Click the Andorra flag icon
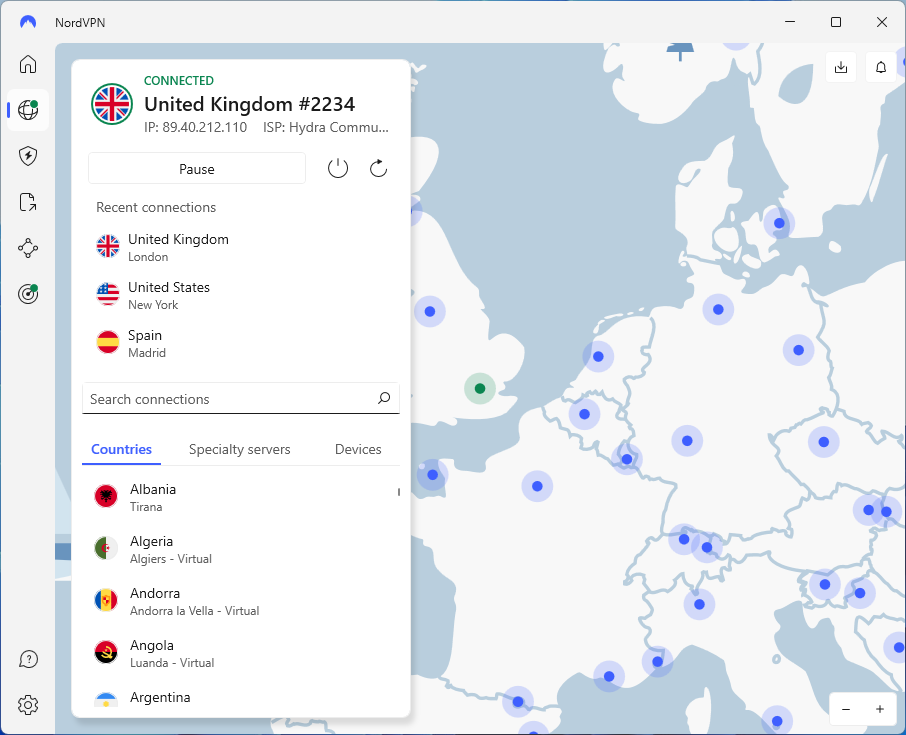906x735 pixels. pyautogui.click(x=106, y=600)
